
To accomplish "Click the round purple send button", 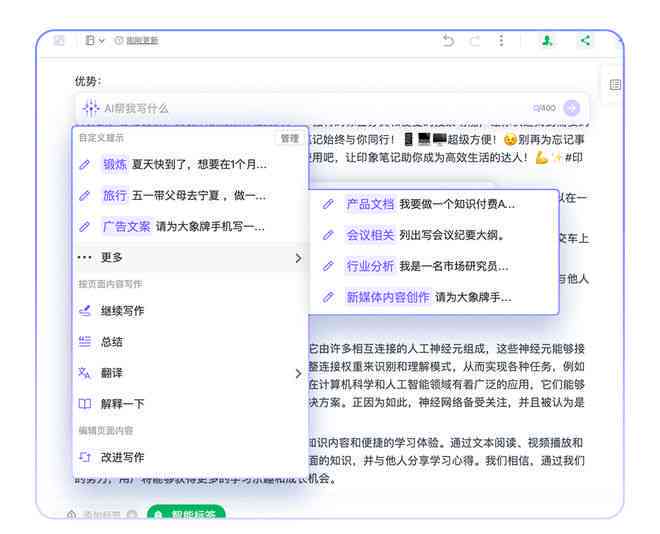I will 572,108.
